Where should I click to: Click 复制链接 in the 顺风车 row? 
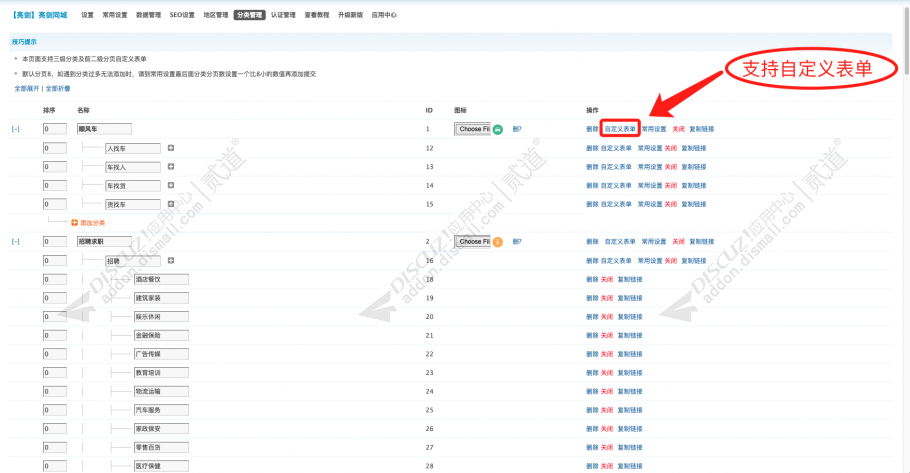[702, 129]
